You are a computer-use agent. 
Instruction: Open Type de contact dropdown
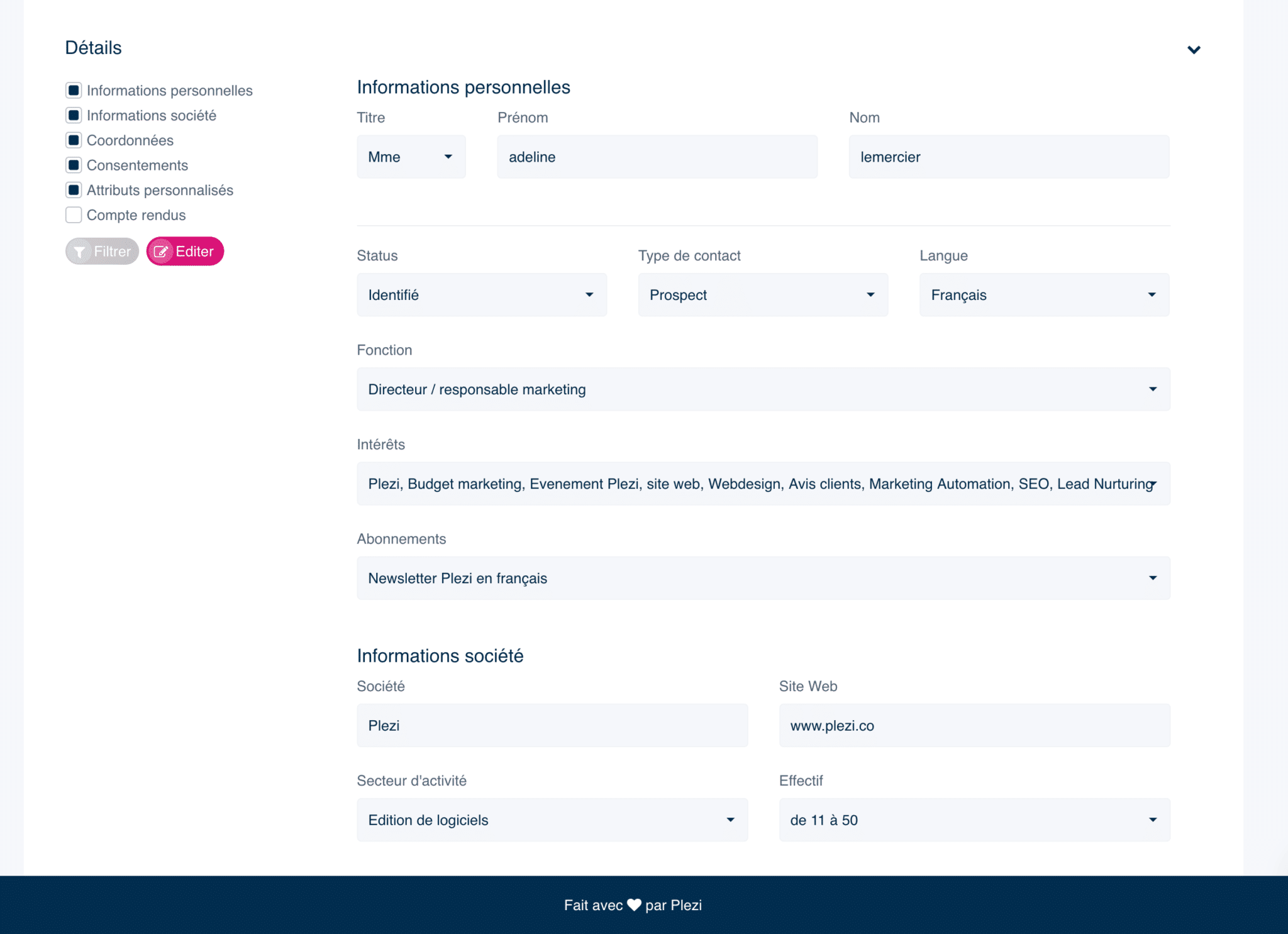(x=763, y=295)
